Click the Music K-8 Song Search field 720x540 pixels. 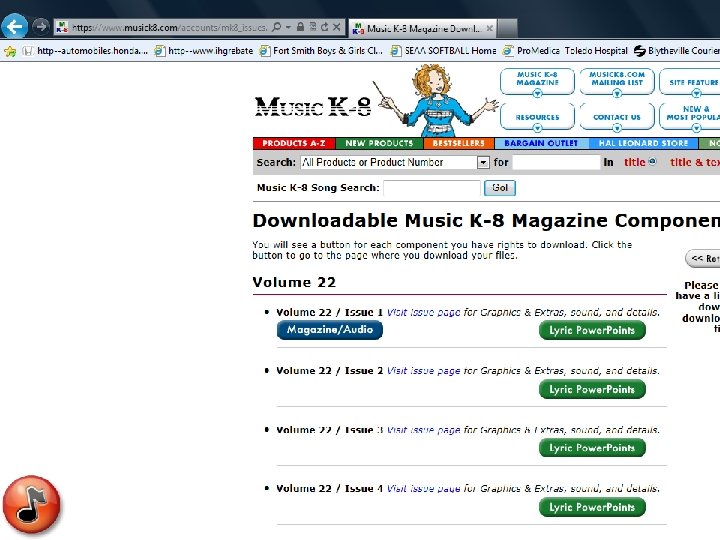coord(432,188)
